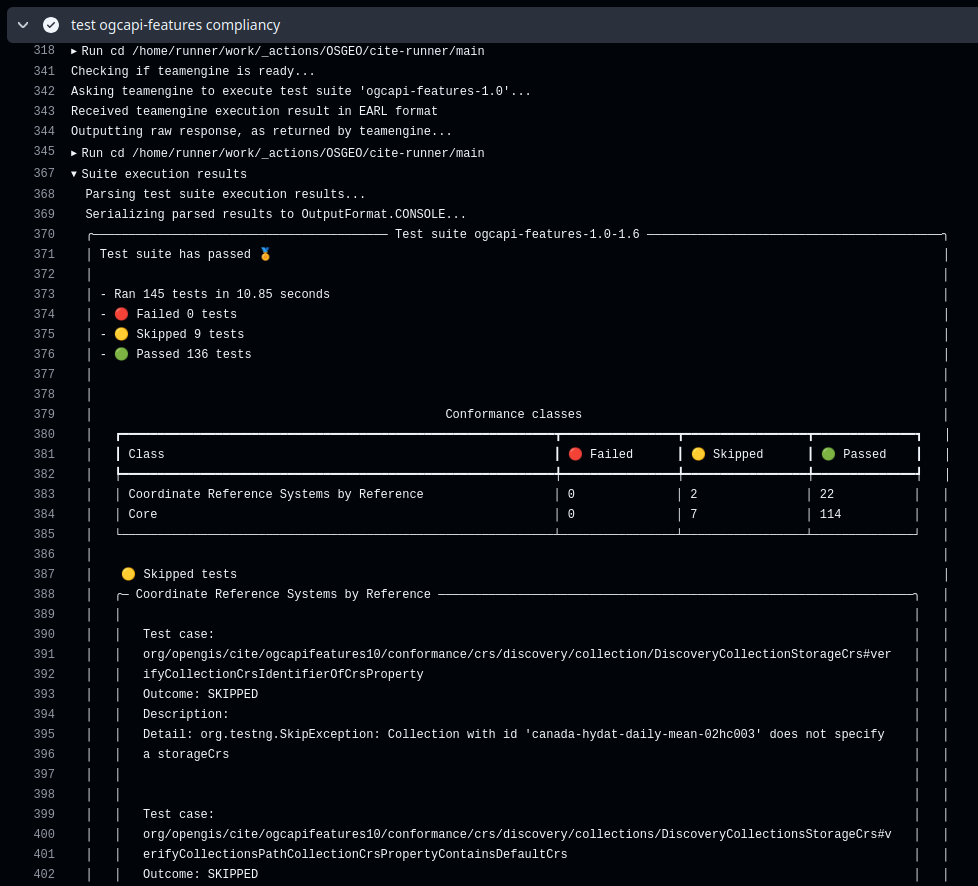
Task: Click the 'Failed' column header text
Action: click(611, 454)
